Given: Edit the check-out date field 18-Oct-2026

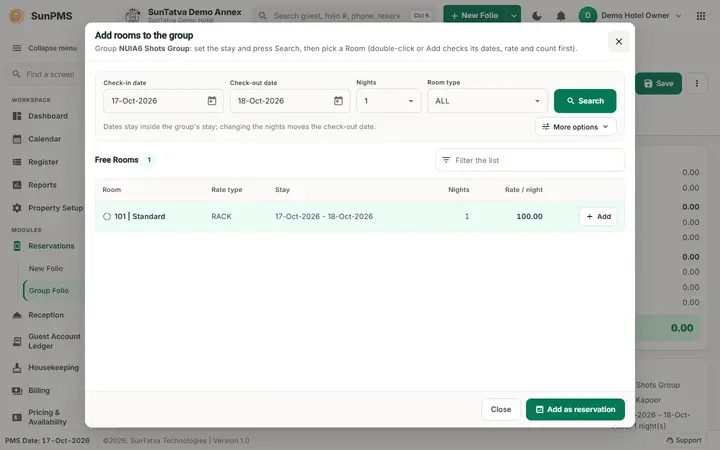Looking at the screenshot, I should 290,101.
